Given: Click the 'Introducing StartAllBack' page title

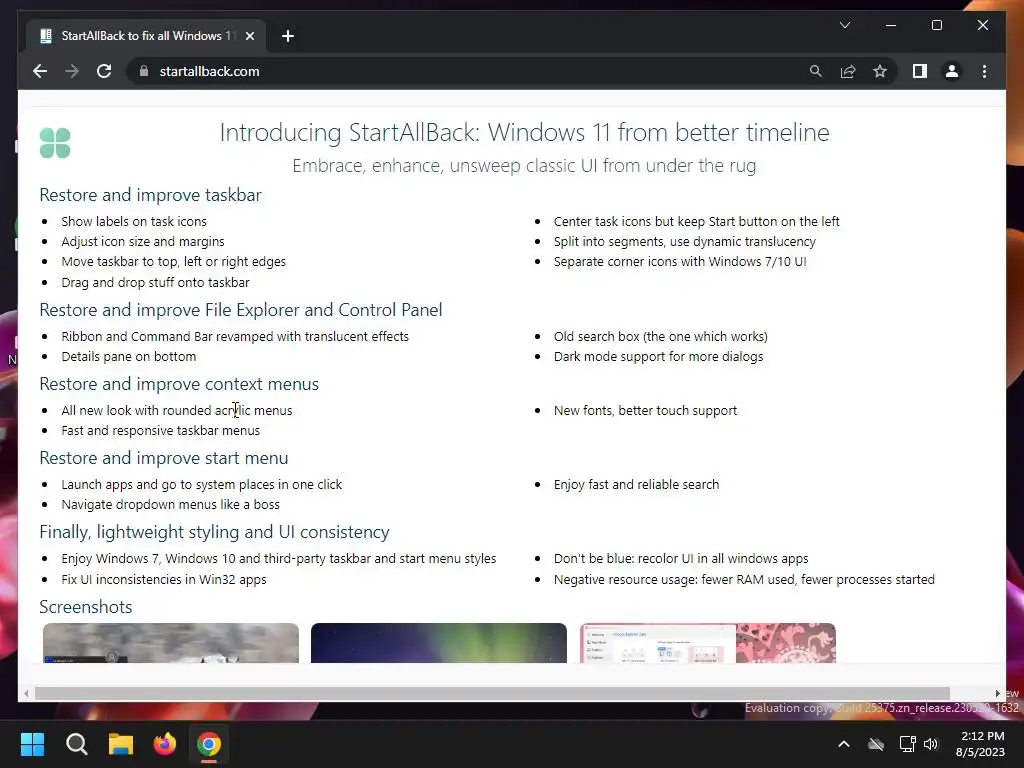Looking at the screenshot, I should (x=524, y=133).
